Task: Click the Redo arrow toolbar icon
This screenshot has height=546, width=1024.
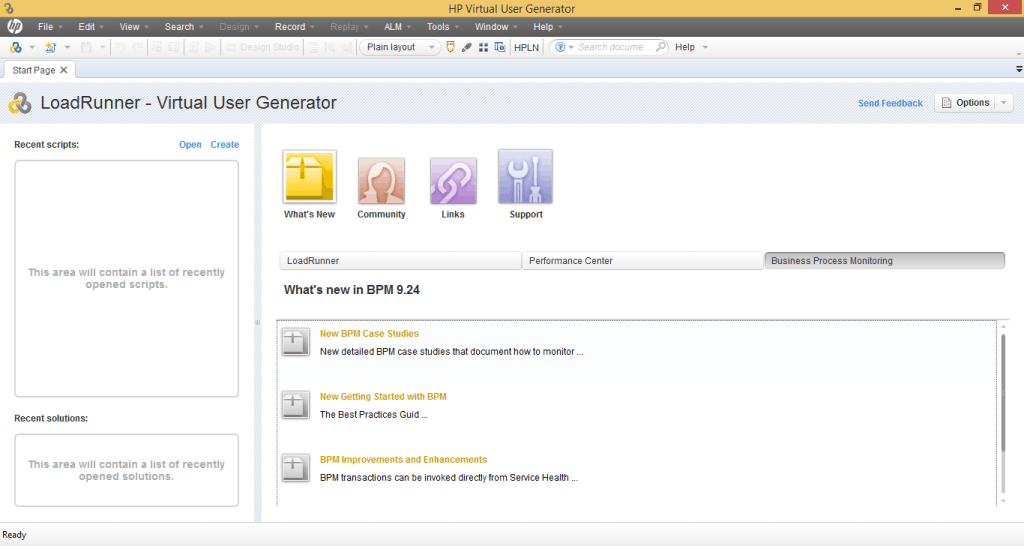Action: pyautogui.click(x=137, y=47)
